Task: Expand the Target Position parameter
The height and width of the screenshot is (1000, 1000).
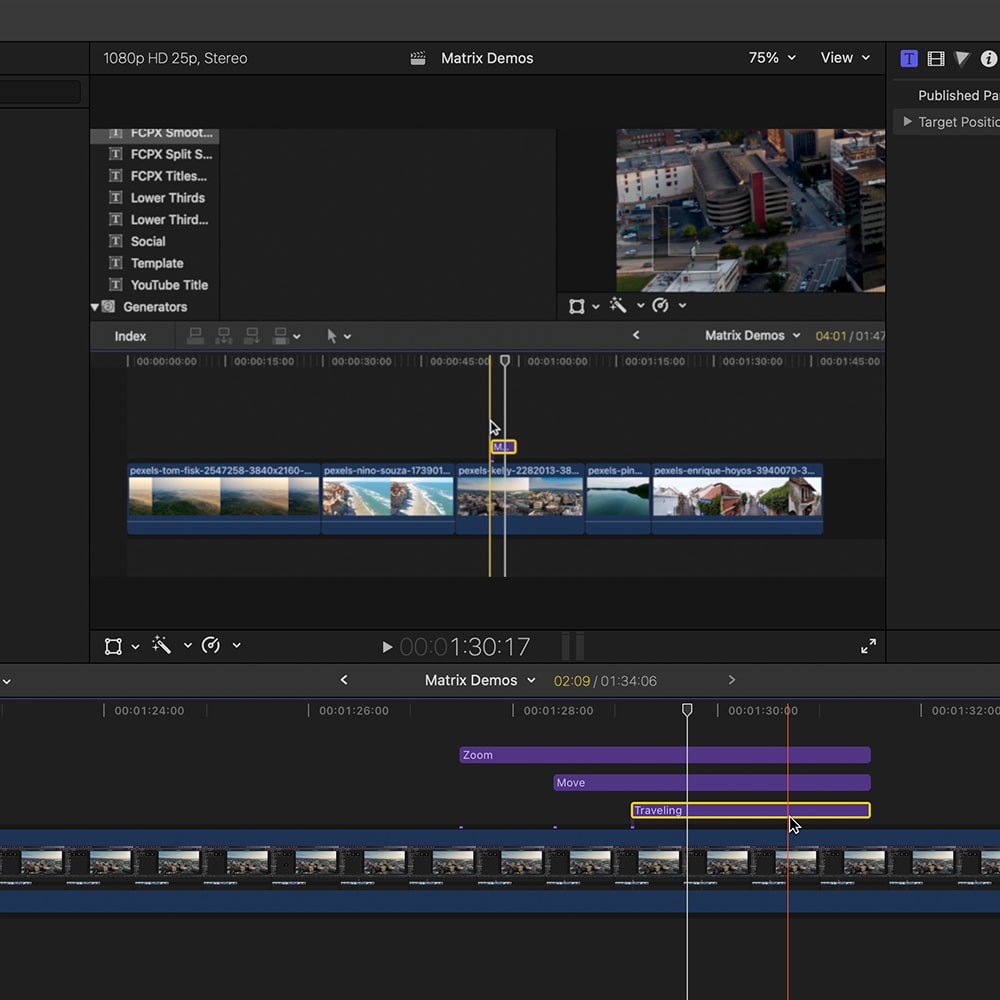Action: point(907,122)
